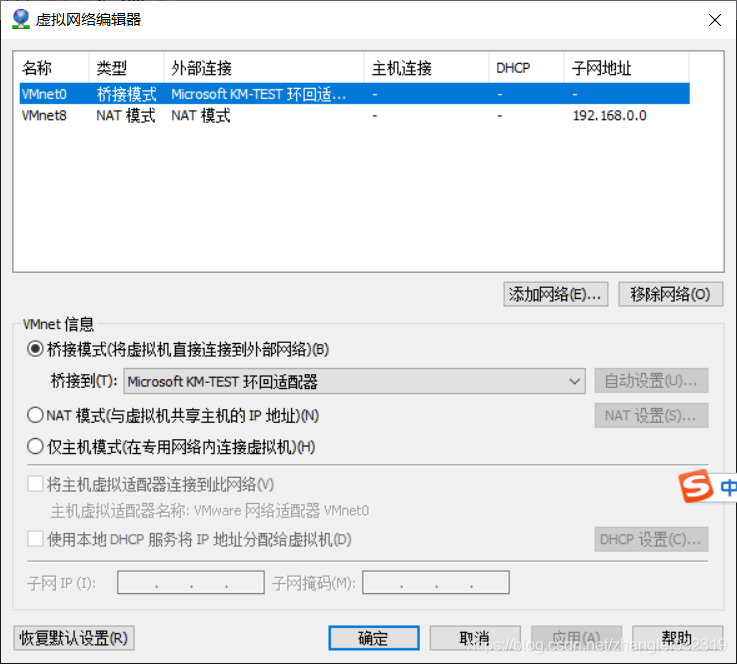The width and height of the screenshot is (737, 664).
Task: Click the 子网地址 column header
Action: pyautogui.click(x=627, y=68)
